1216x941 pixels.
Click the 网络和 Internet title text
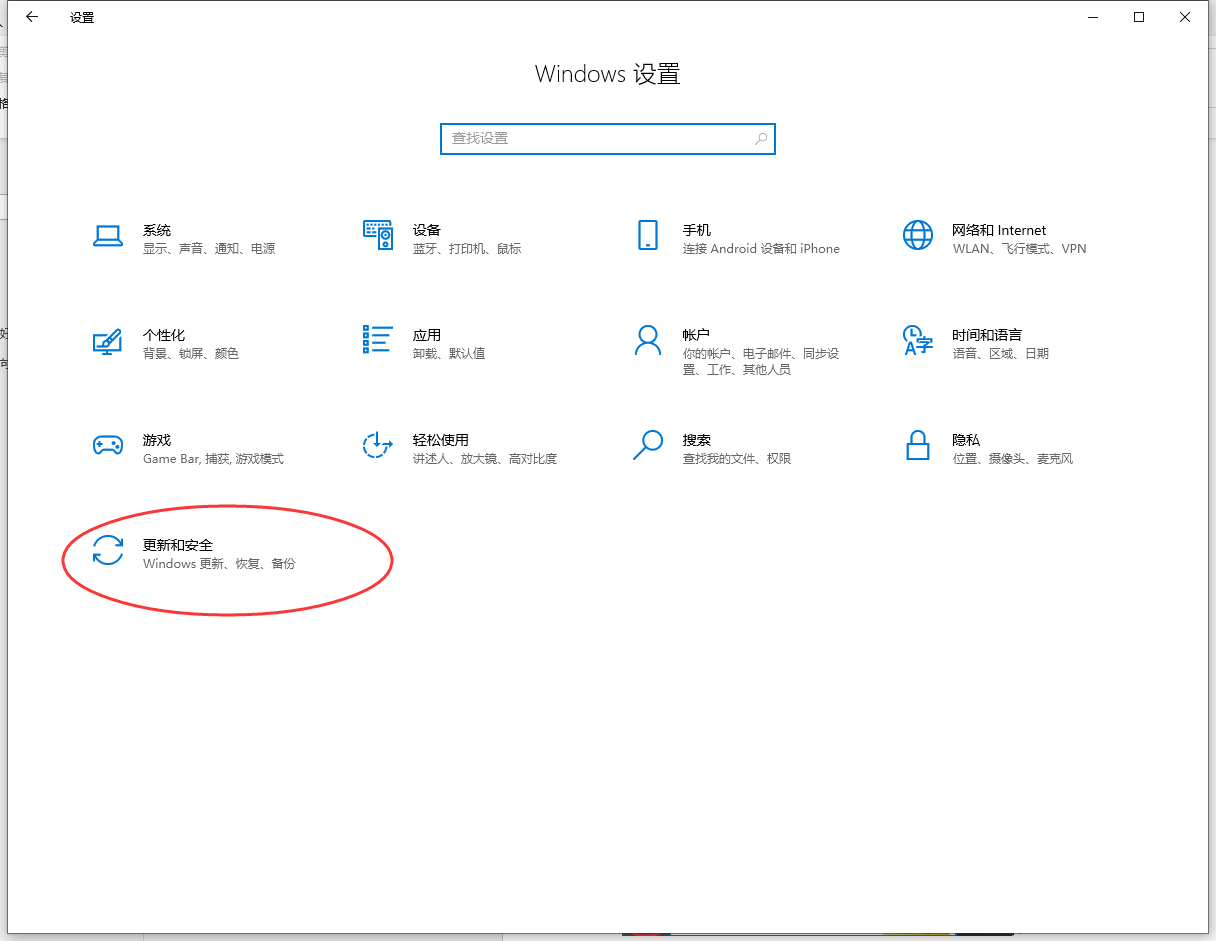[998, 230]
